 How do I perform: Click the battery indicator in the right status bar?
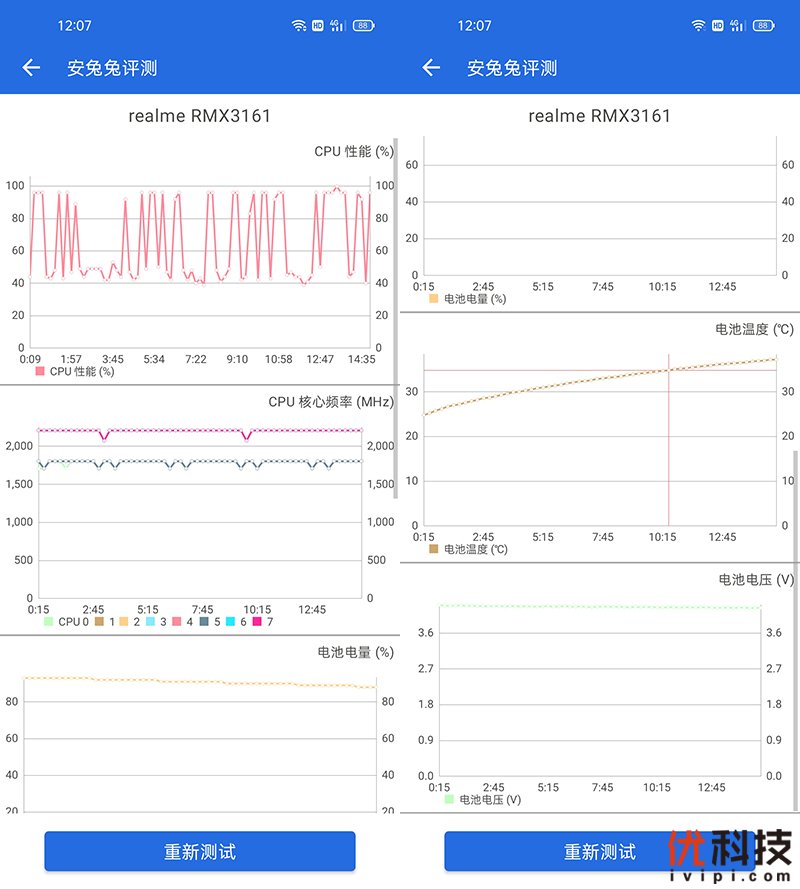[x=763, y=25]
